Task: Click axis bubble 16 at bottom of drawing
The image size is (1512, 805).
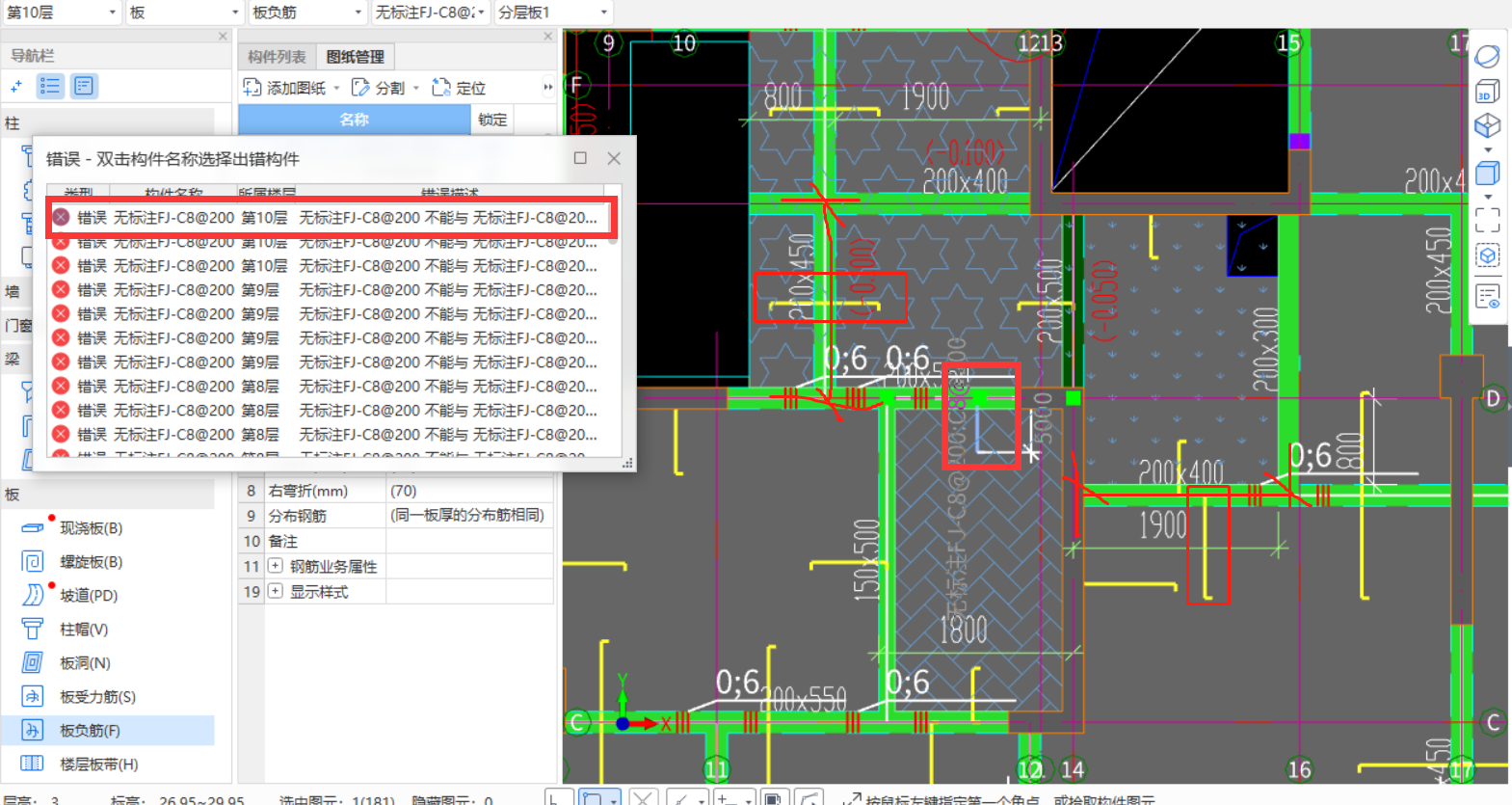Action: click(1299, 769)
